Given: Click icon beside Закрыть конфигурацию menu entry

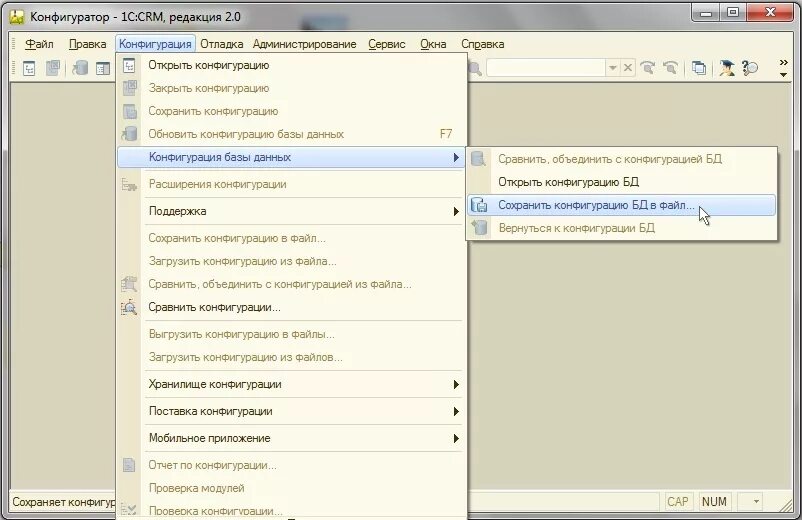Looking at the screenshot, I should 129,88.
